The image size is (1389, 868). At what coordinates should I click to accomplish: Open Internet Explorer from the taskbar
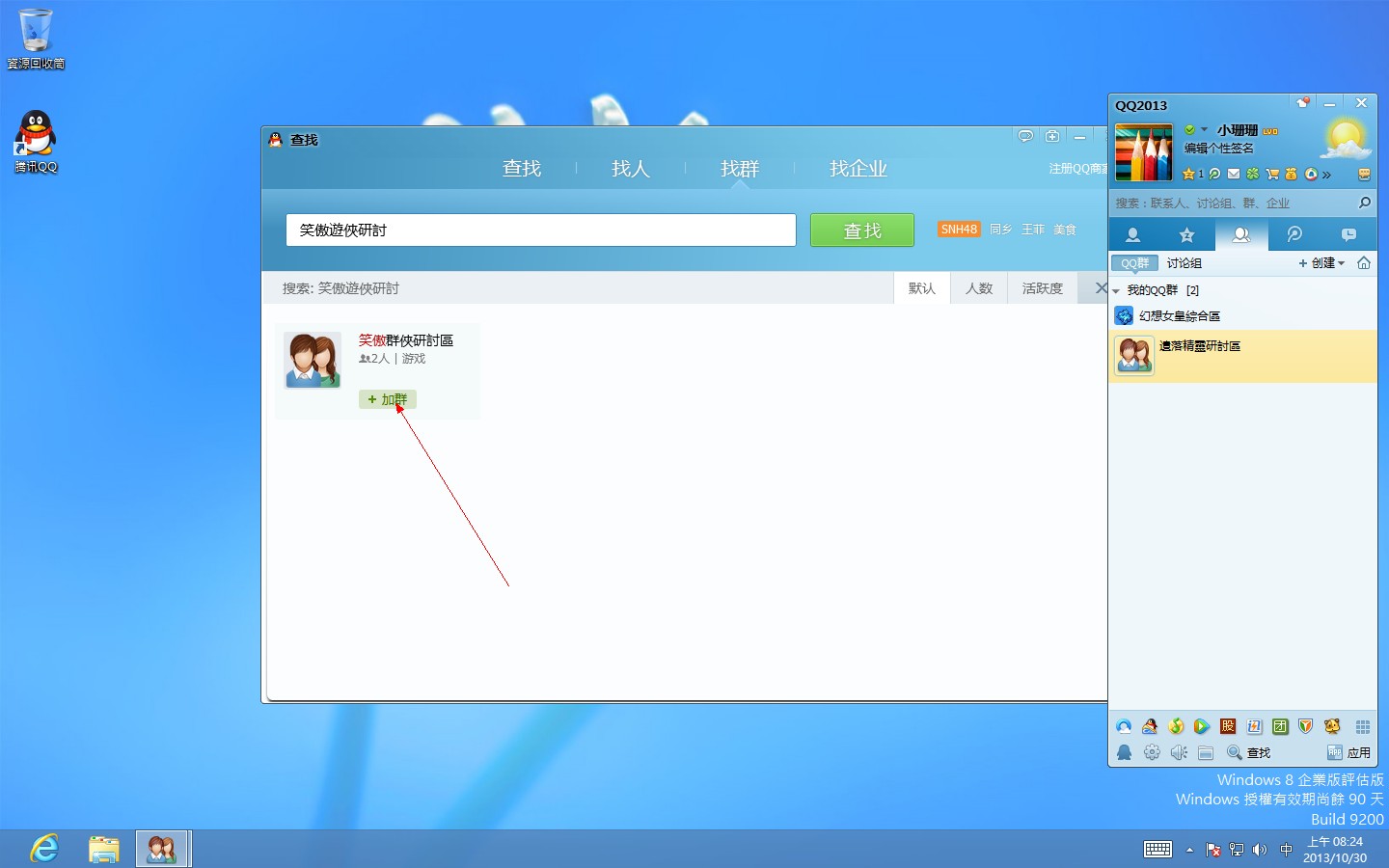(44, 849)
